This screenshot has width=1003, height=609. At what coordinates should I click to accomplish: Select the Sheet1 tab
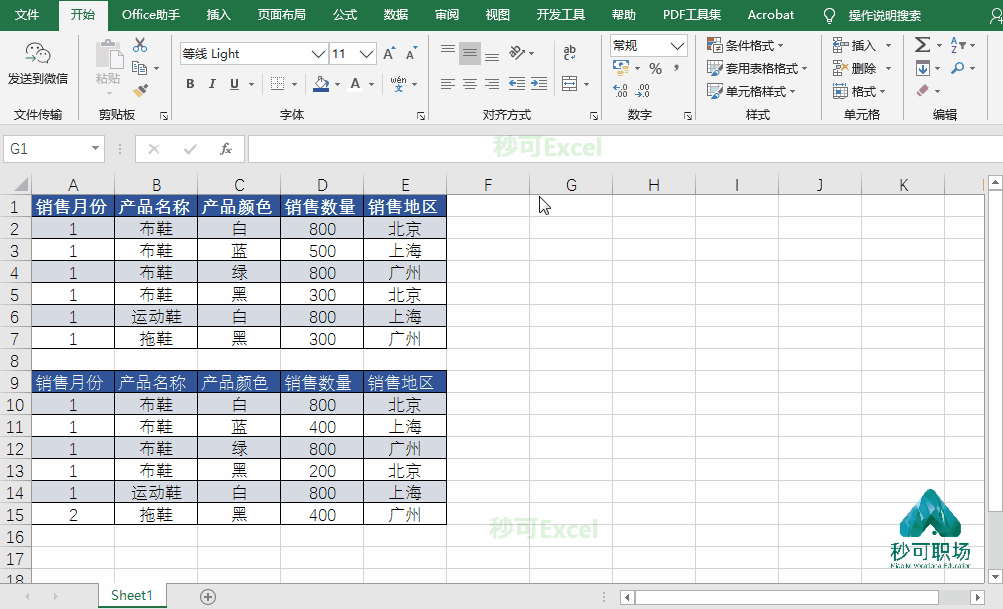(132, 596)
